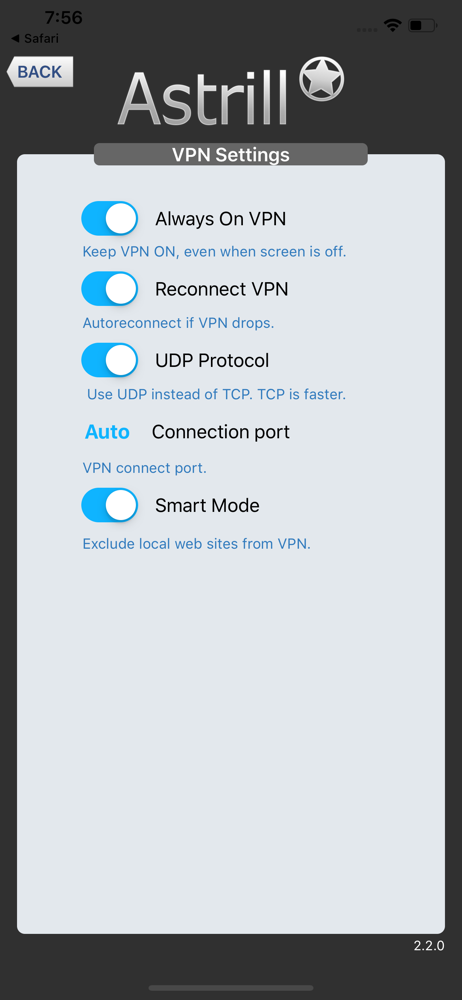Tap the home indicator bar
This screenshot has height=1000, width=462.
[231, 988]
